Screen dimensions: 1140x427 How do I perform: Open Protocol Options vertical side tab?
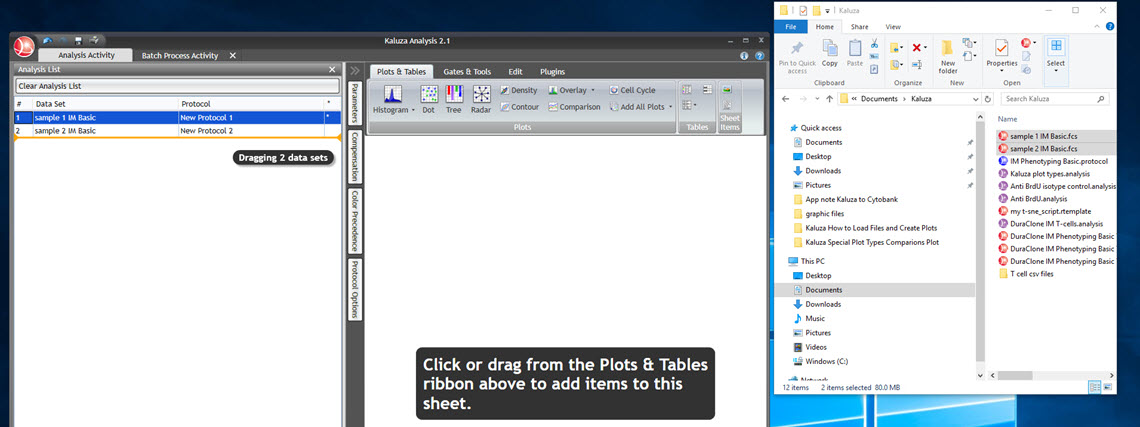[x=355, y=289]
